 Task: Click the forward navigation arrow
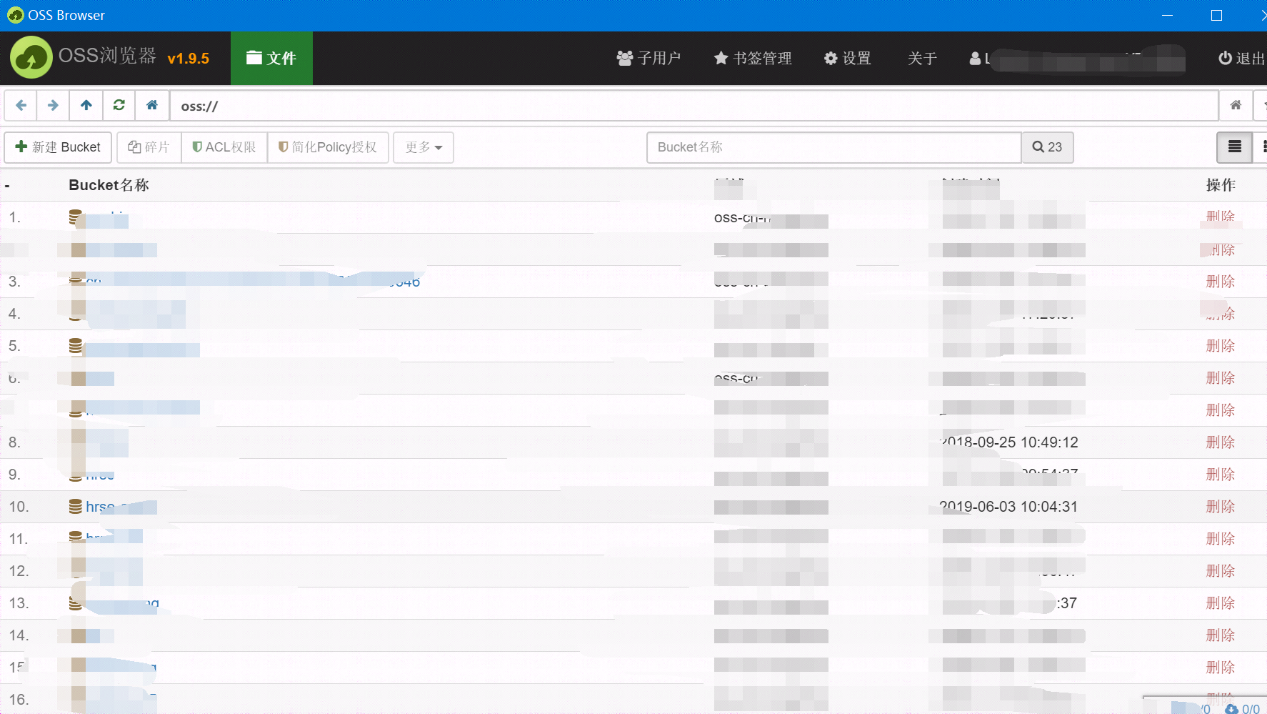tap(52, 105)
